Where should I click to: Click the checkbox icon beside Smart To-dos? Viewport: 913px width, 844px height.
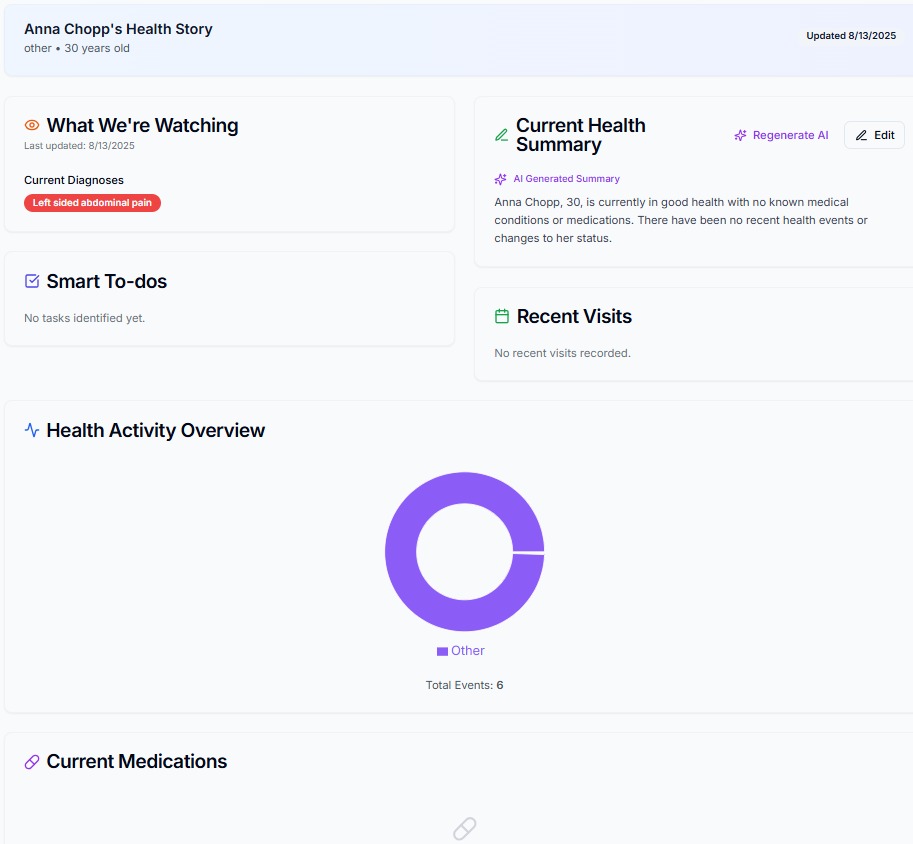click(30, 281)
